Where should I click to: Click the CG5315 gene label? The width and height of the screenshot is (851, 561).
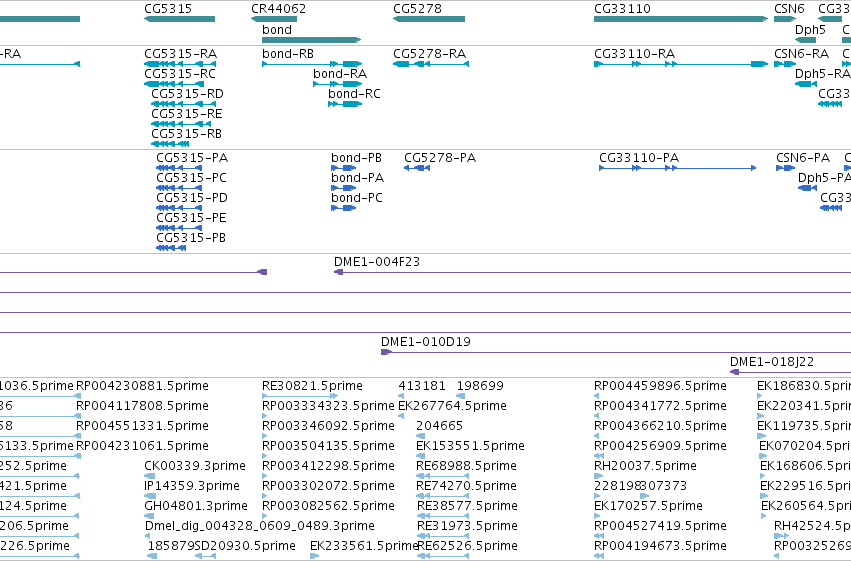[168, 9]
